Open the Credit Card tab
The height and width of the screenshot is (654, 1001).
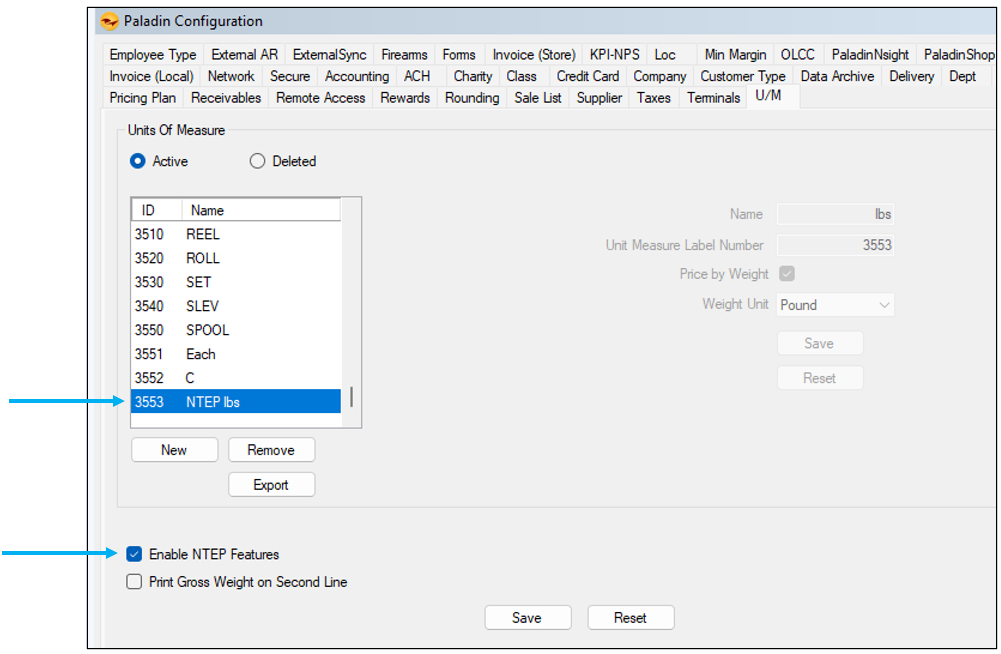click(587, 76)
